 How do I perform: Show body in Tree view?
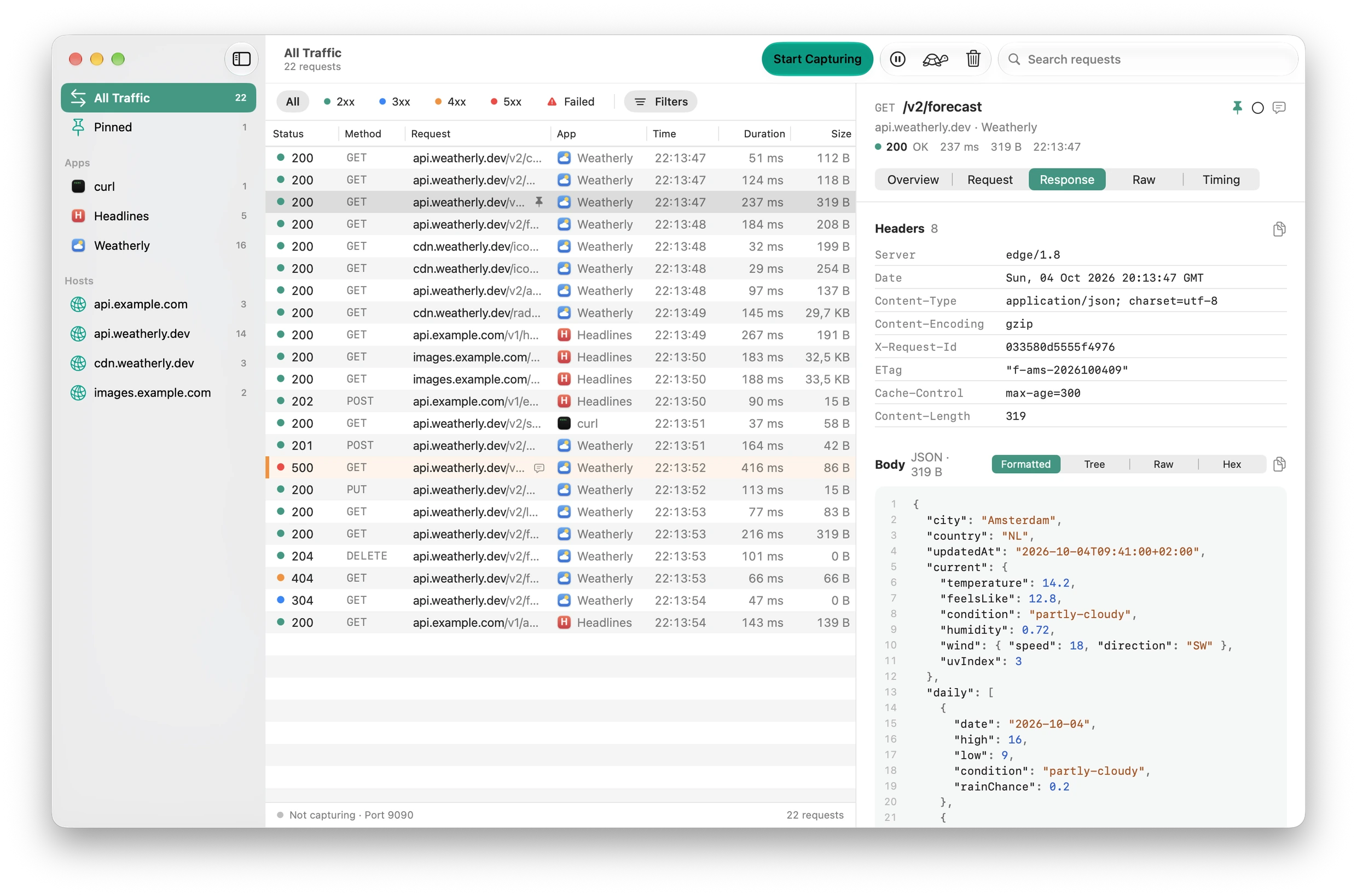[1094, 464]
